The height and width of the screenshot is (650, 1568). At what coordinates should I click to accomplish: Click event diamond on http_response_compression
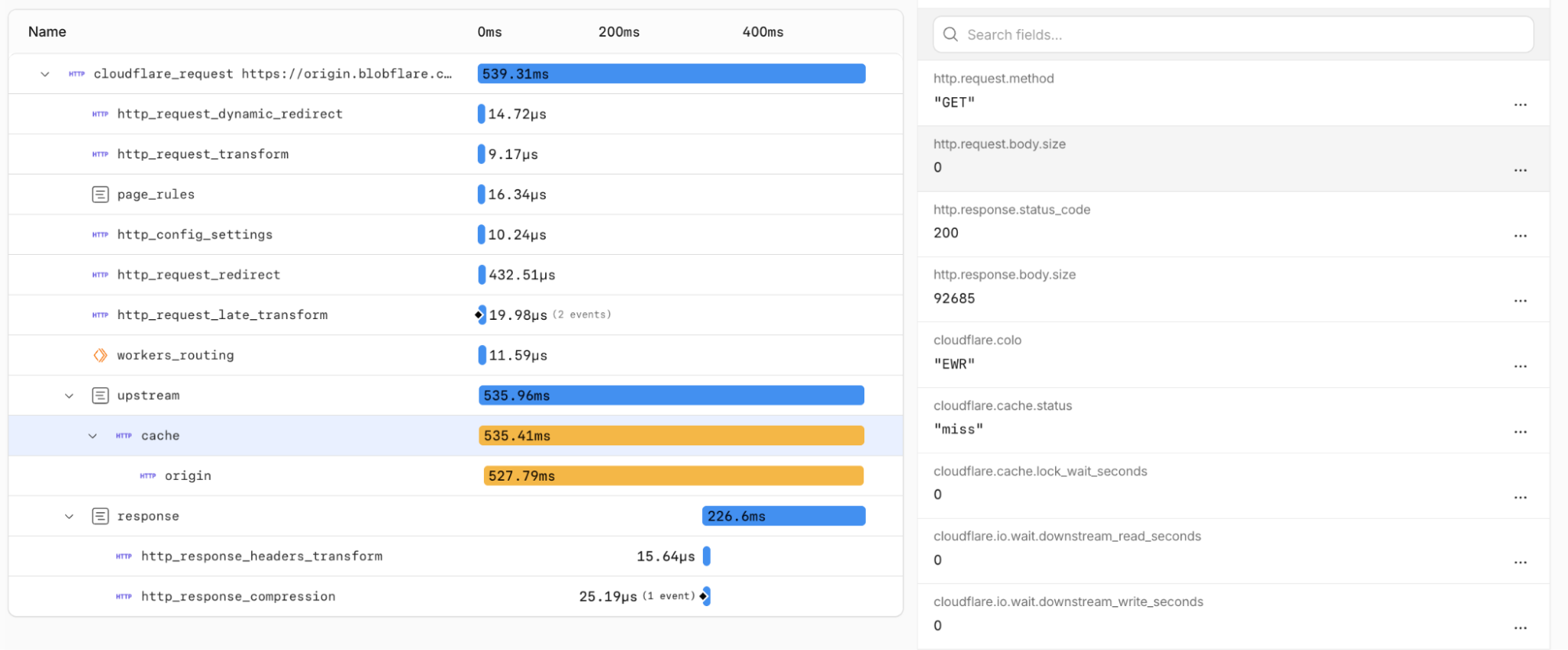pos(703,596)
